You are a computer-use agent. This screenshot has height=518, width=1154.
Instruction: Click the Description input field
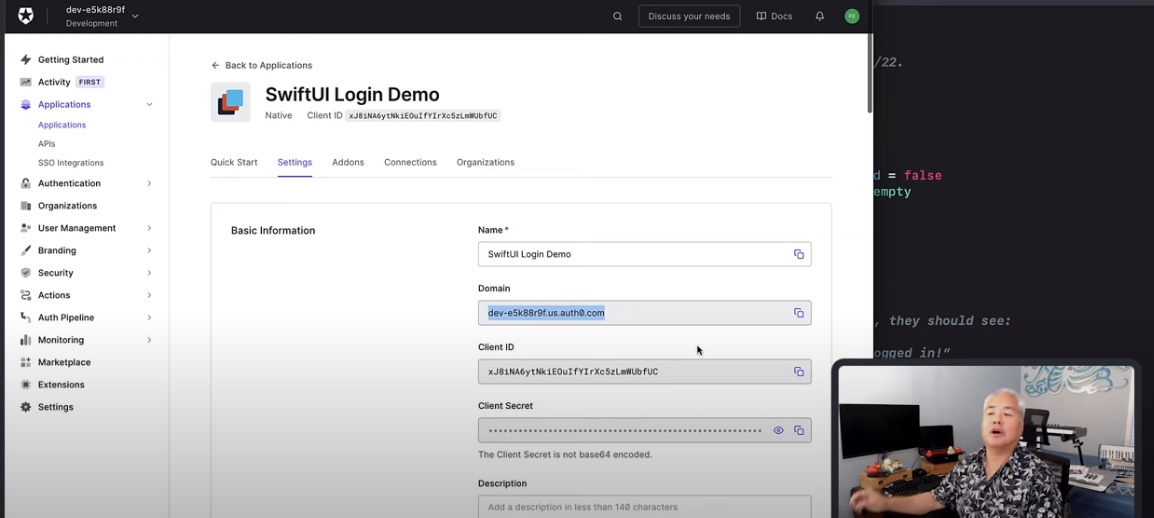(x=645, y=506)
